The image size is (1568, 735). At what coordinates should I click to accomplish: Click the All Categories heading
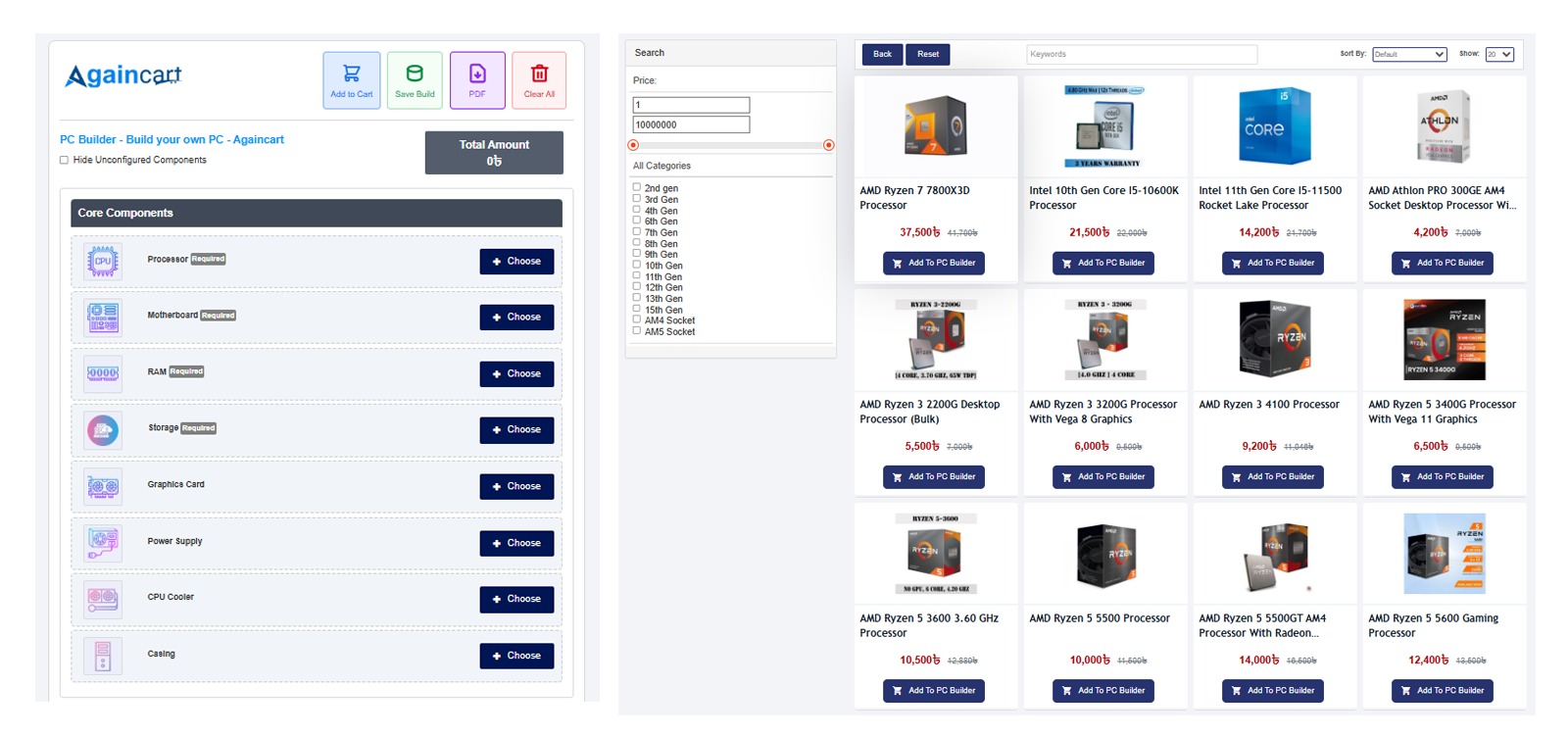point(661,166)
